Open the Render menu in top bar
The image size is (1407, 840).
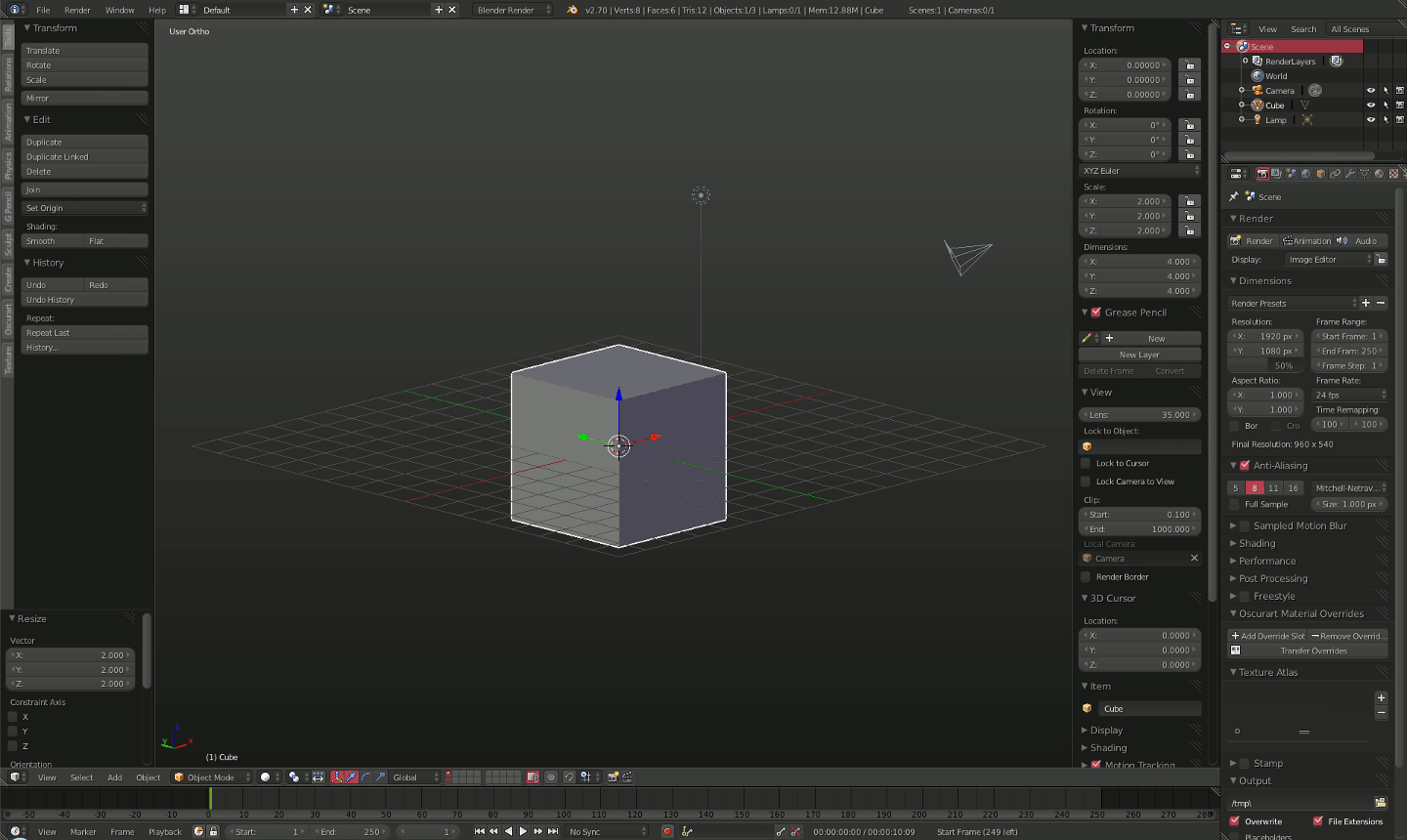[x=77, y=10]
